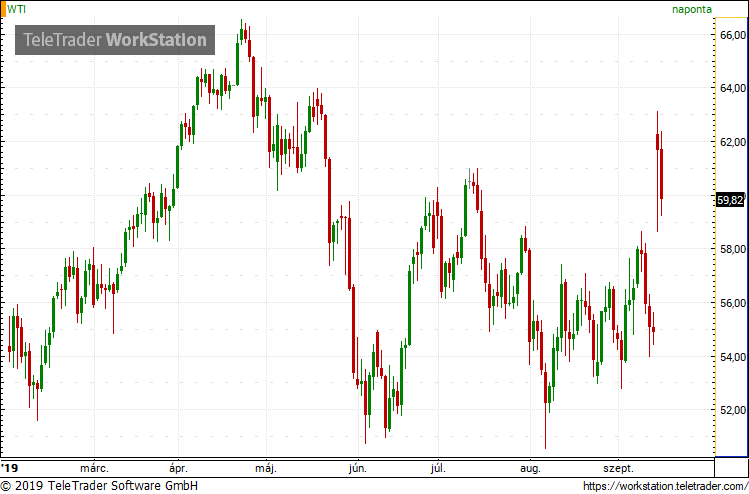Click the jún. month label
Viewport: 749px width, 494px height.
pos(358,468)
